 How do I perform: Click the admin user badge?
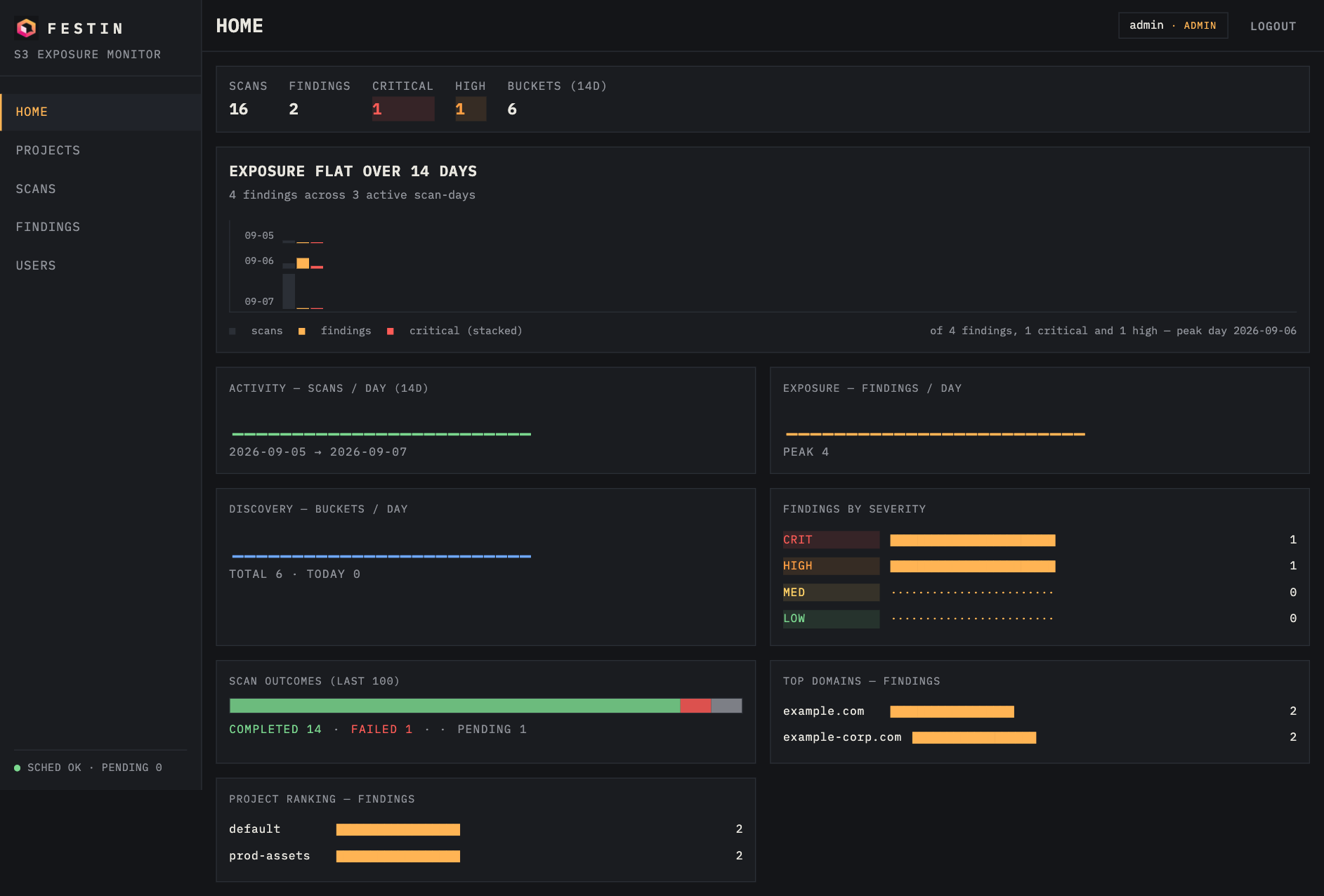point(1172,25)
